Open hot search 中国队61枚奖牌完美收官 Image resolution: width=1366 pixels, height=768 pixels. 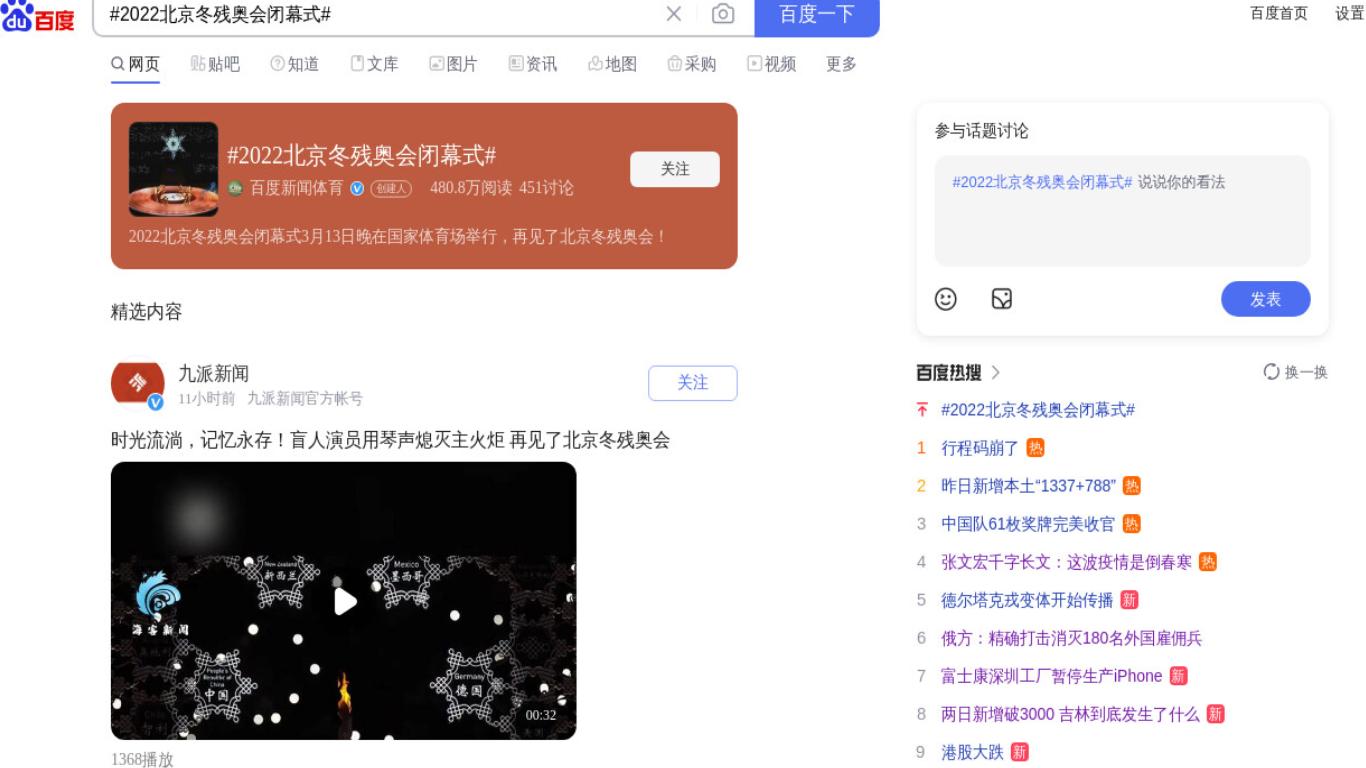click(1028, 524)
